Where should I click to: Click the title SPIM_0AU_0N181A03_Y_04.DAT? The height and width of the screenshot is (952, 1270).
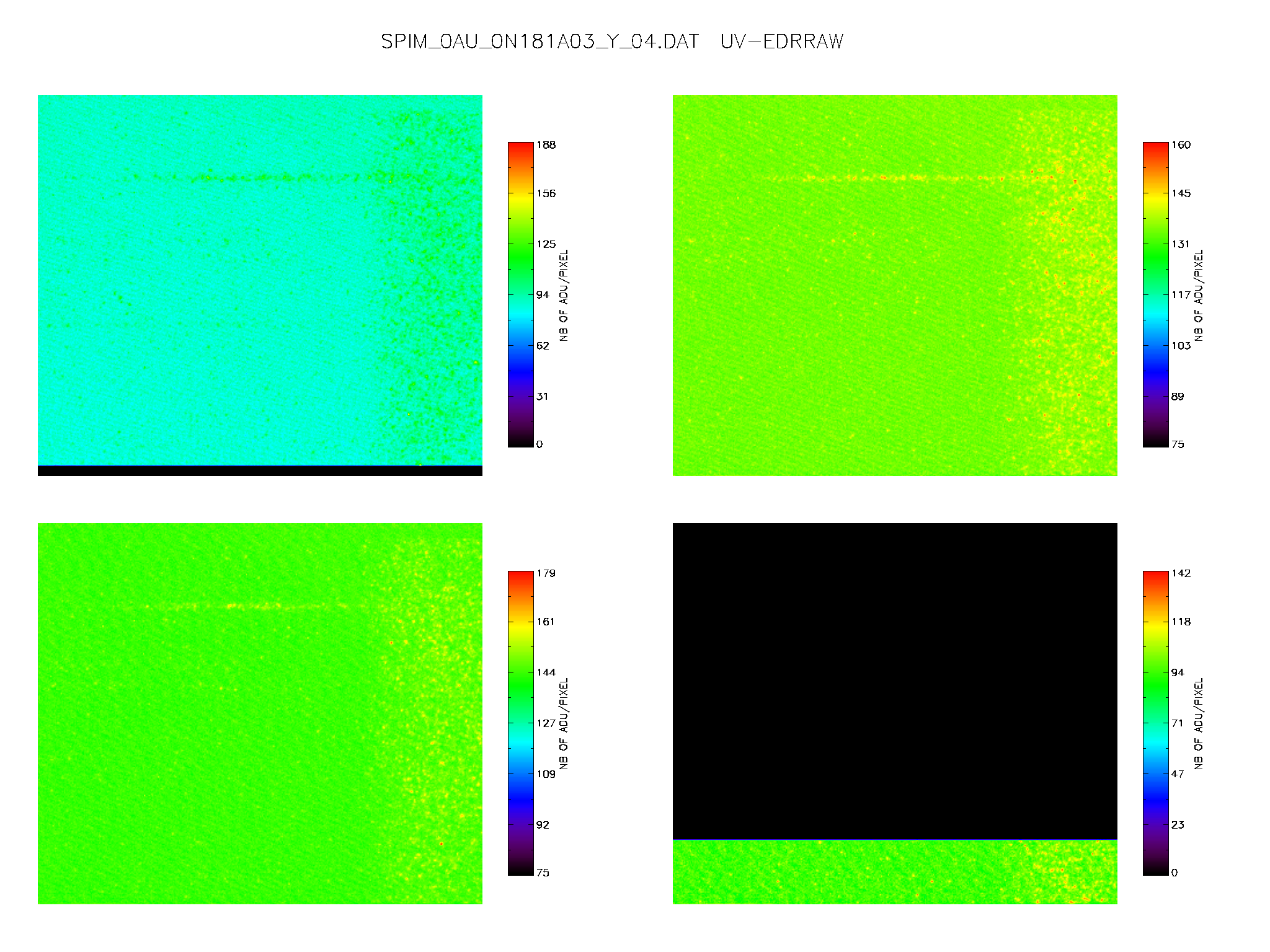540,42
